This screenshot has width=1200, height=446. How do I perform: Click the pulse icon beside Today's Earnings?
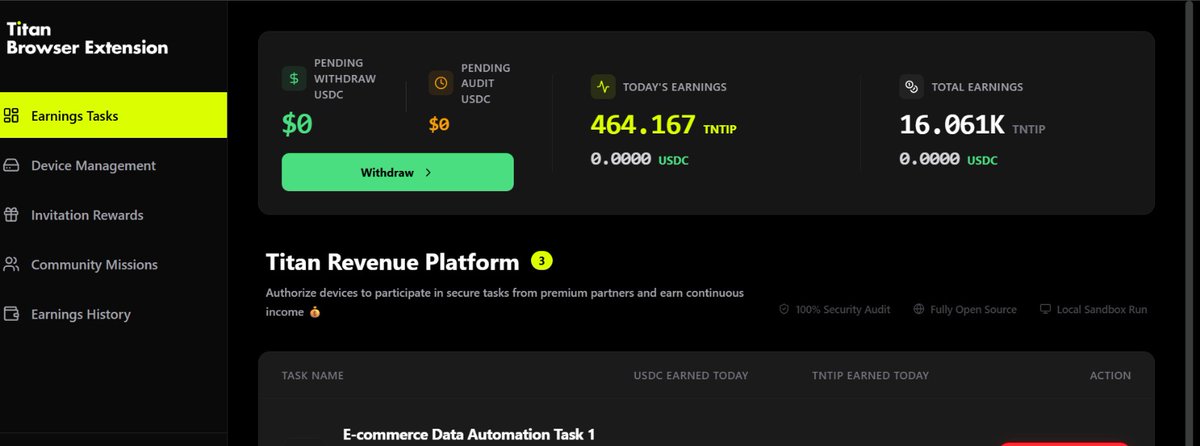(x=603, y=87)
